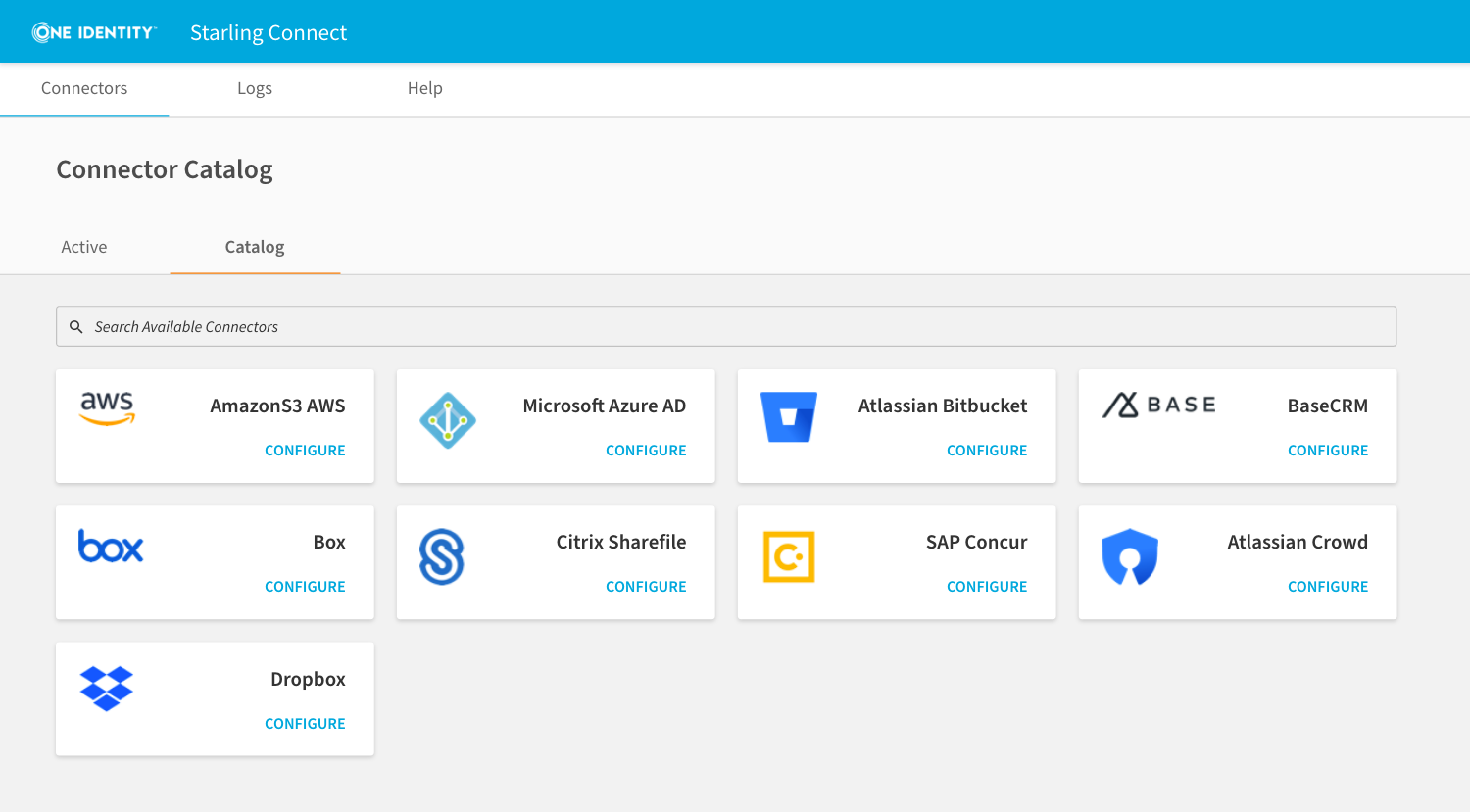Configure the Atlassian Crowd connector
The image size is (1470, 812).
[x=1328, y=587]
